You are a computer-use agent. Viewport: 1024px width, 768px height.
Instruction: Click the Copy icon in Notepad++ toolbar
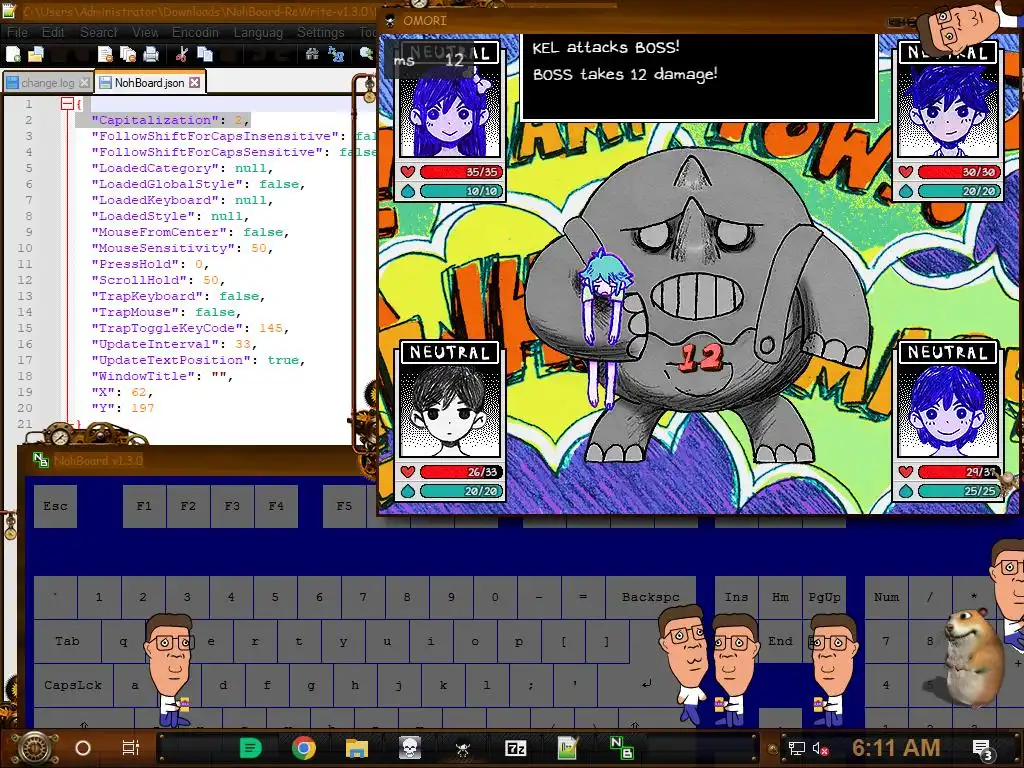click(205, 54)
